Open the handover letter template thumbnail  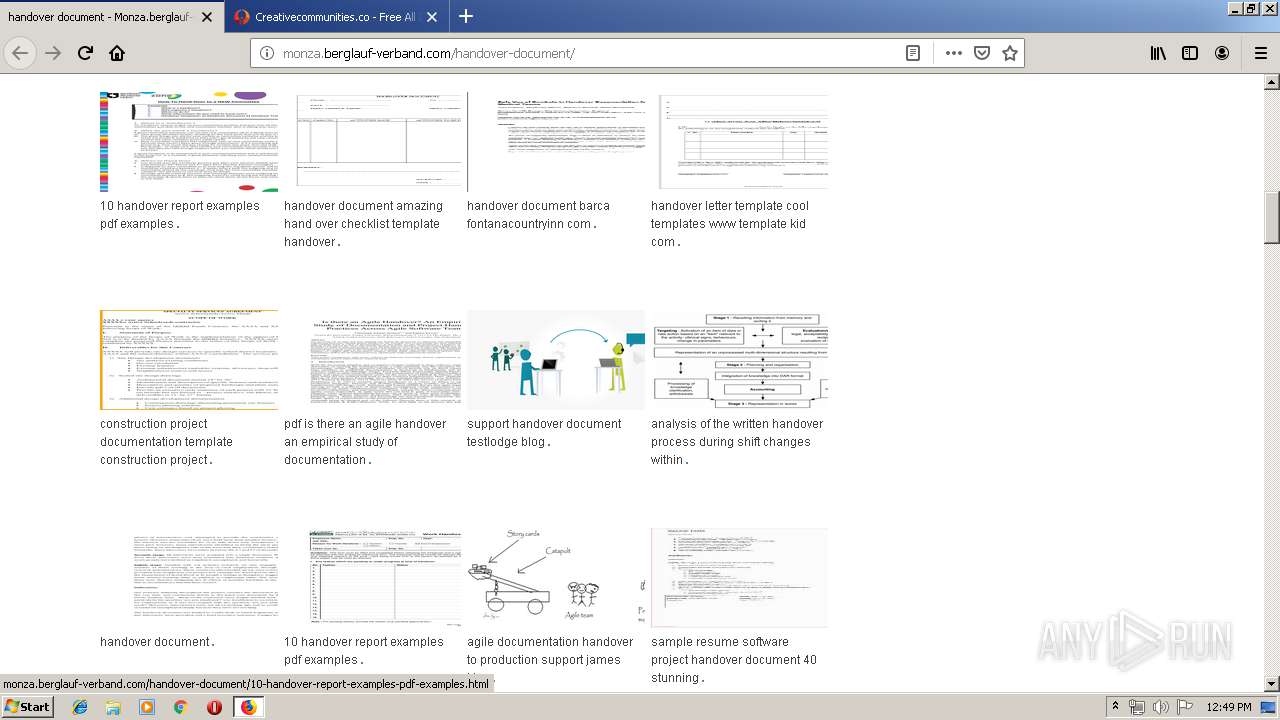point(739,141)
